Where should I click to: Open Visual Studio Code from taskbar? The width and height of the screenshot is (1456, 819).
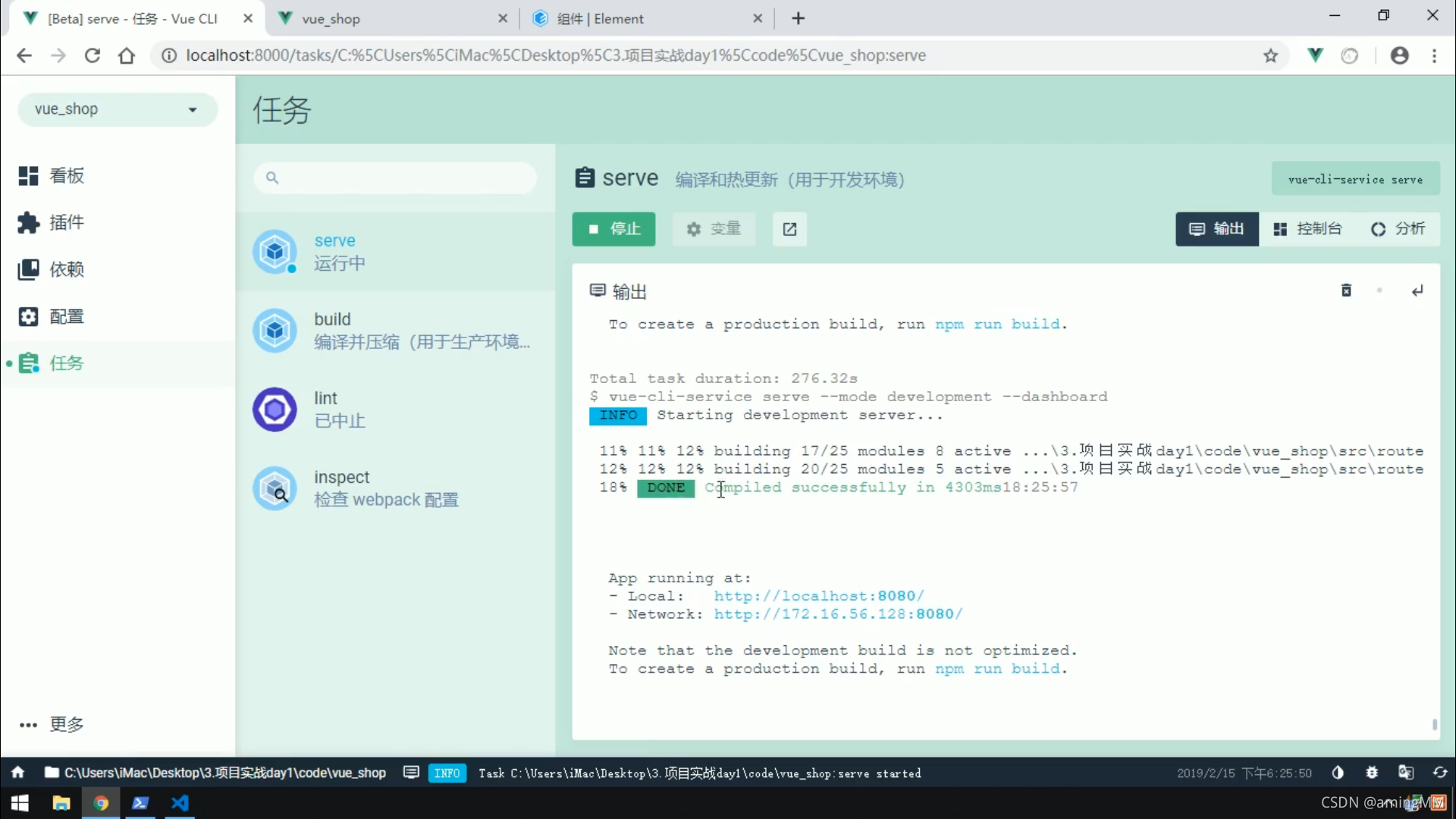pos(180,803)
